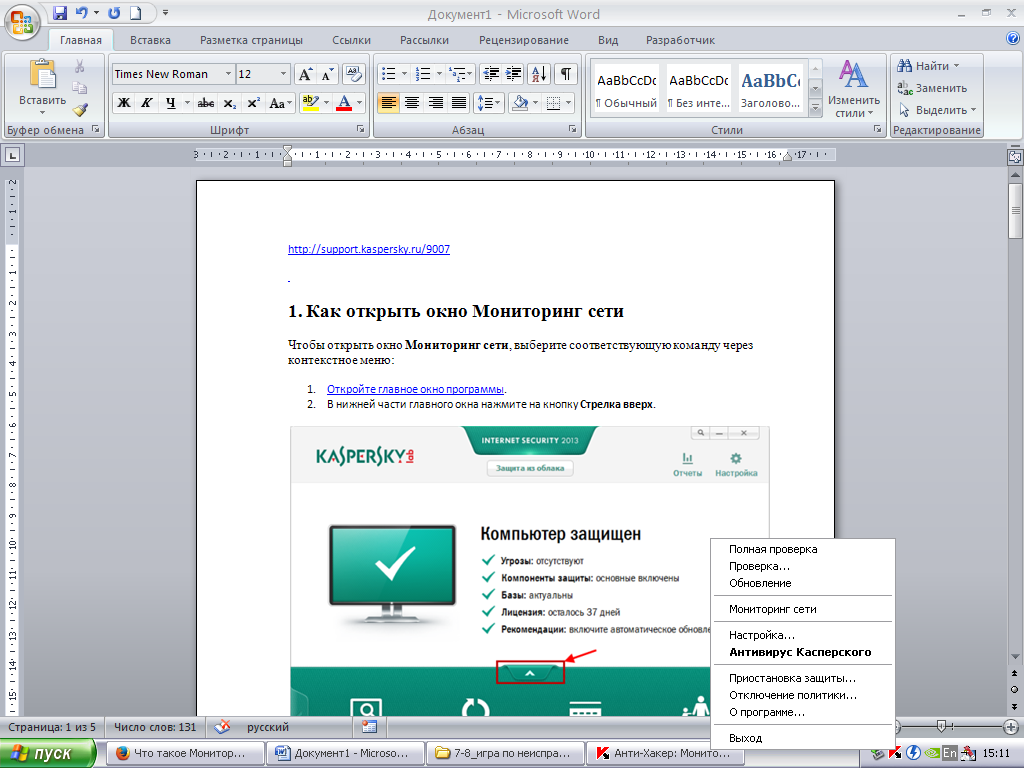1024x768 pixels.
Task: Open Анти-Хакер taskbar window
Action: (665, 753)
